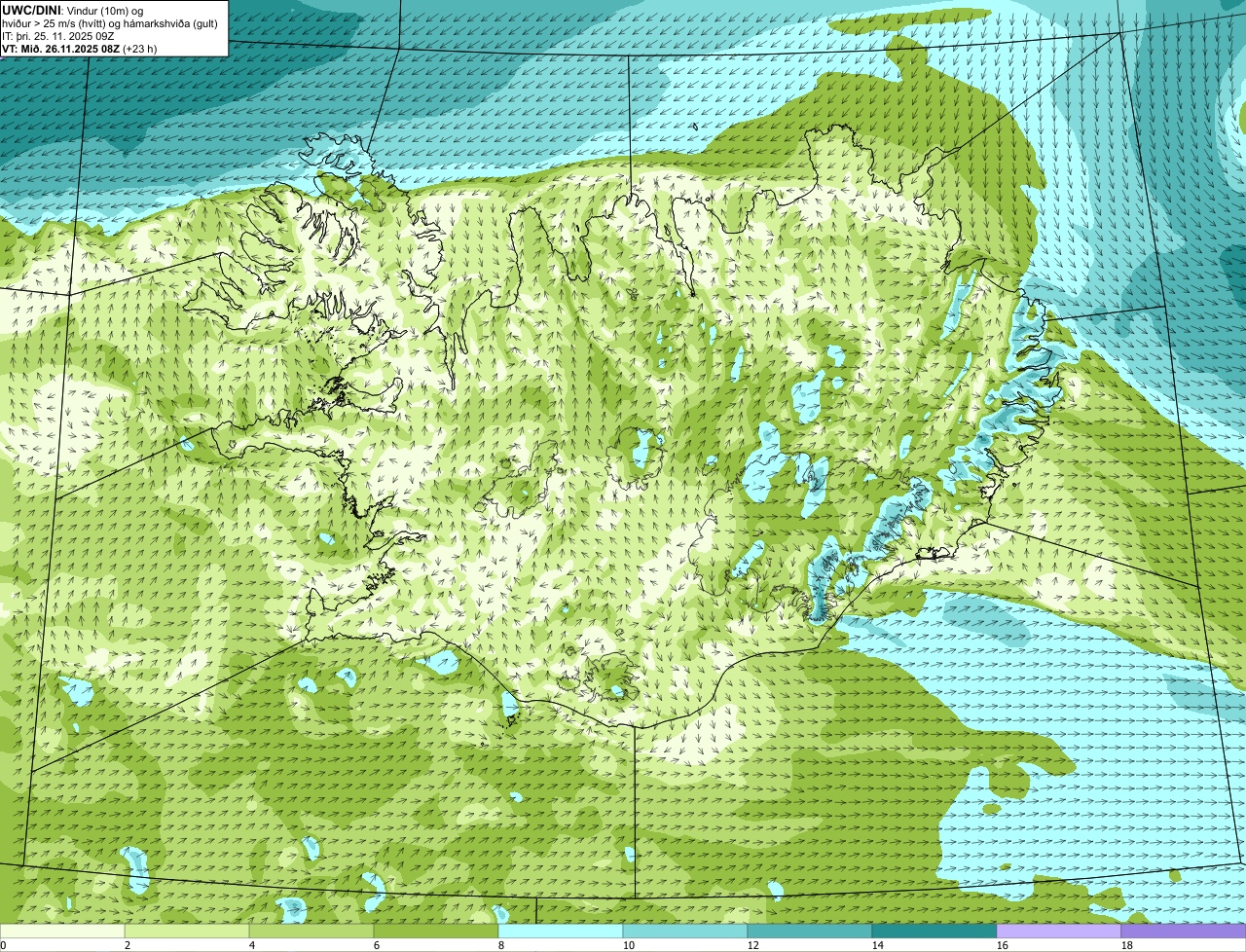Click the legend scale label "12"
Screen dimensions: 1246x952
point(753,945)
